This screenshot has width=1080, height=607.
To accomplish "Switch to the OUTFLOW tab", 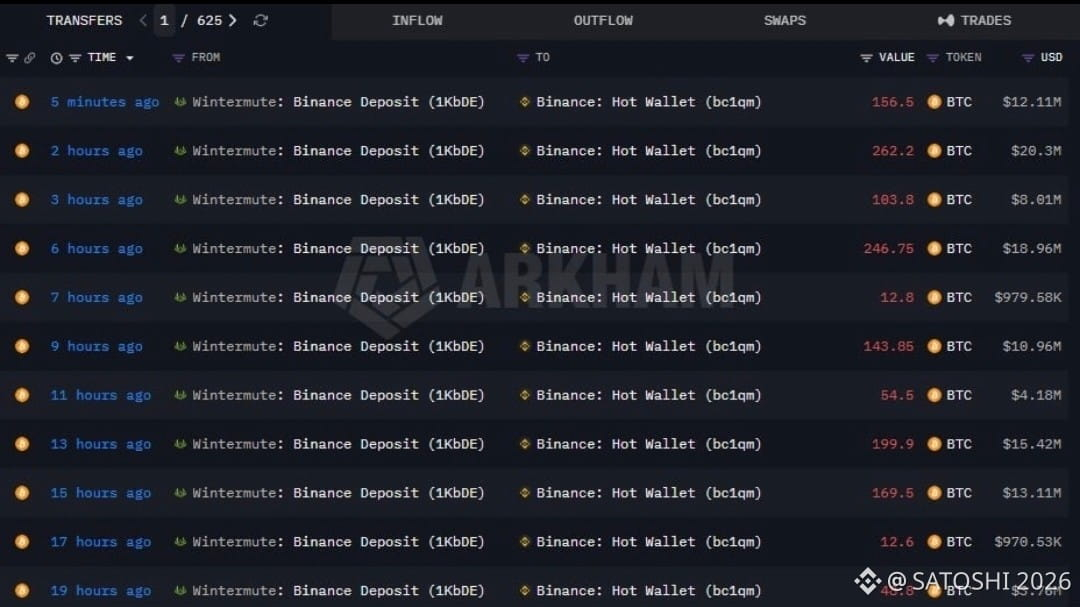I will point(603,21).
